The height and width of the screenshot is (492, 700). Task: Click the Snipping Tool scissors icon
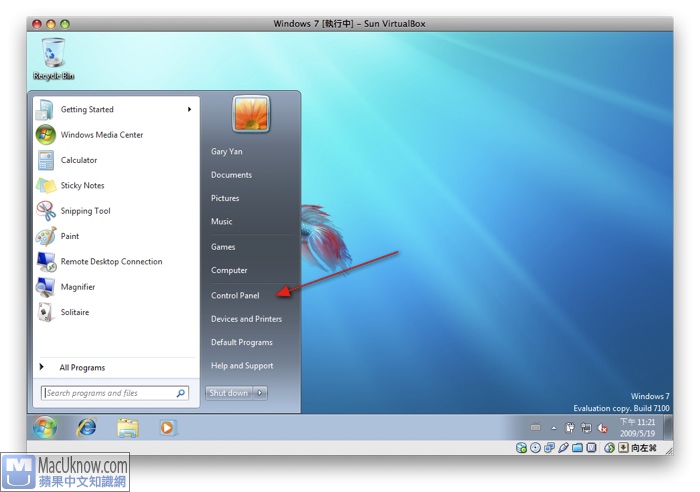[x=46, y=211]
